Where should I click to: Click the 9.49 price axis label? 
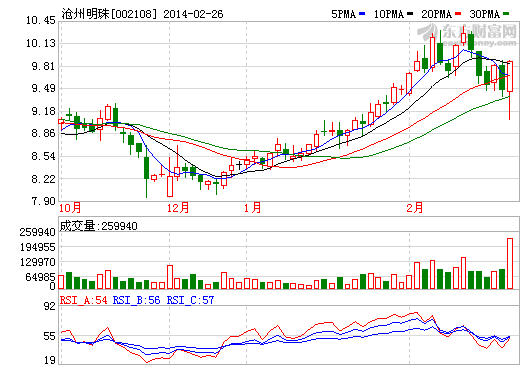pos(43,88)
